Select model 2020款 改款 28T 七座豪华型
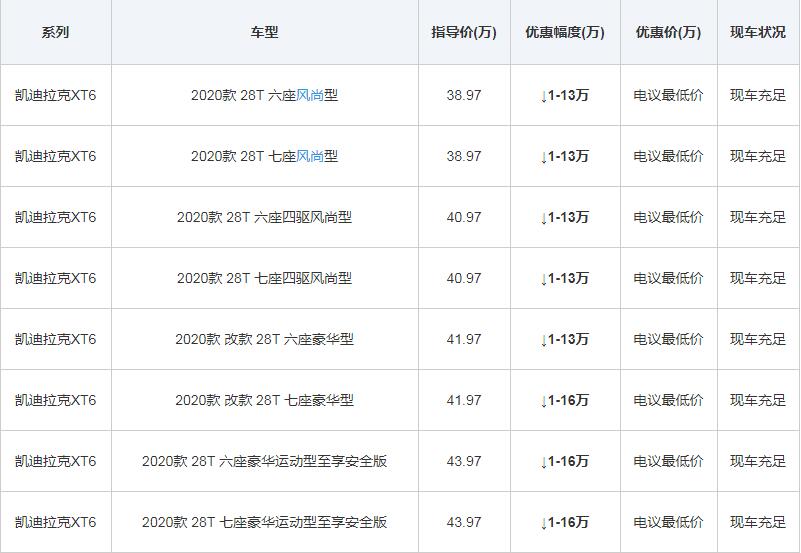This screenshot has height=553, width=801. (x=264, y=400)
